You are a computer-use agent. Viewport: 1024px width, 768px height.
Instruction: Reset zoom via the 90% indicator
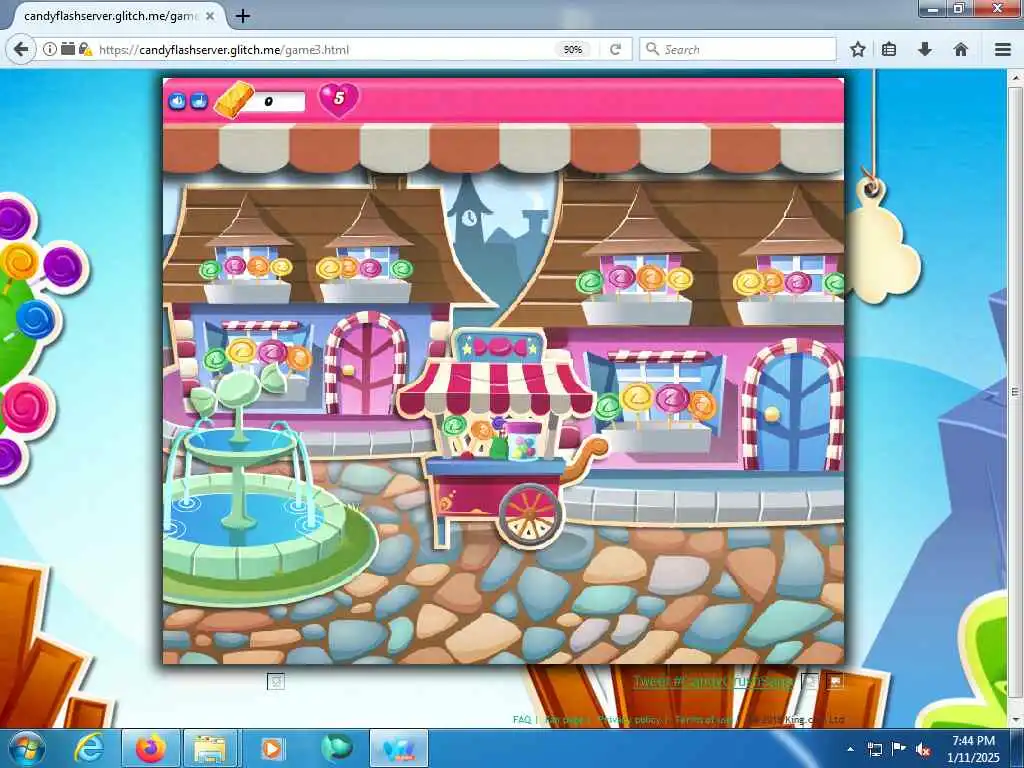tap(573, 50)
